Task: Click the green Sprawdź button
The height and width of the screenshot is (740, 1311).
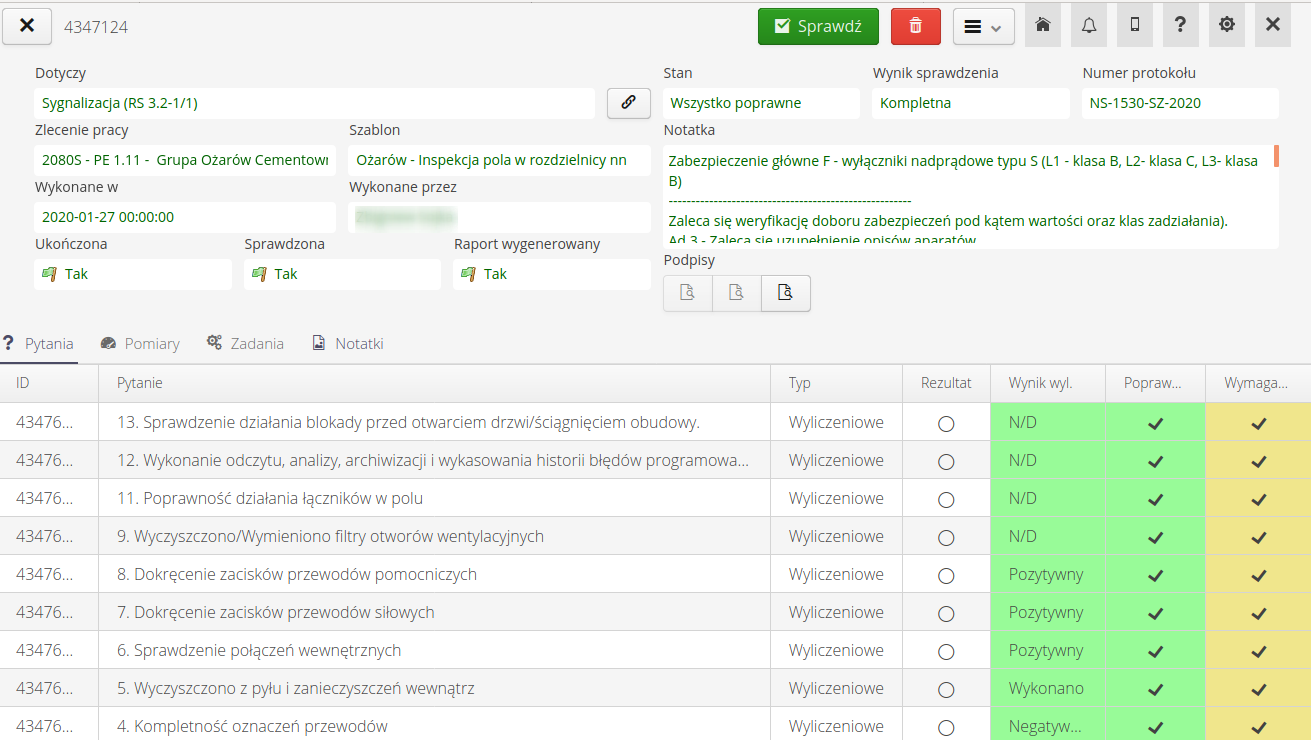Action: tap(818, 26)
